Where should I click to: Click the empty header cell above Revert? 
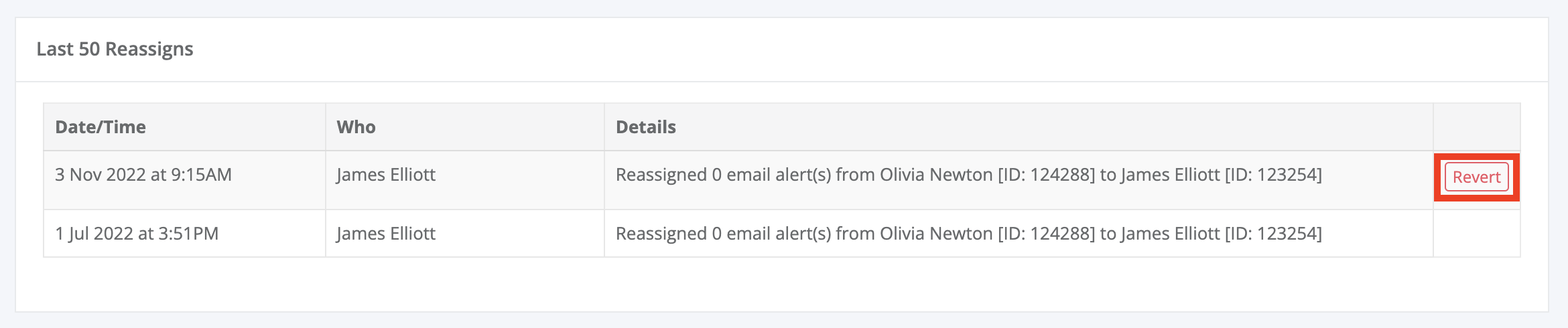1477,127
